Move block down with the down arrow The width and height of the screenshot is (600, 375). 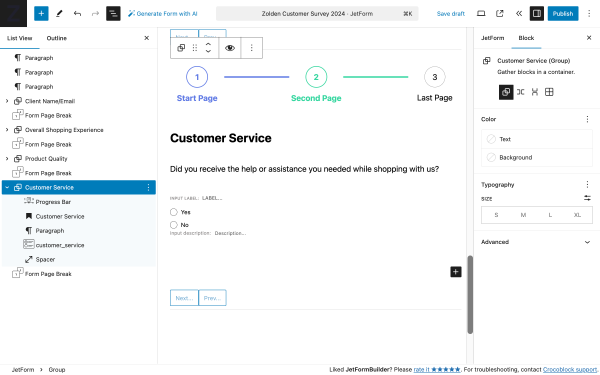coord(208,51)
